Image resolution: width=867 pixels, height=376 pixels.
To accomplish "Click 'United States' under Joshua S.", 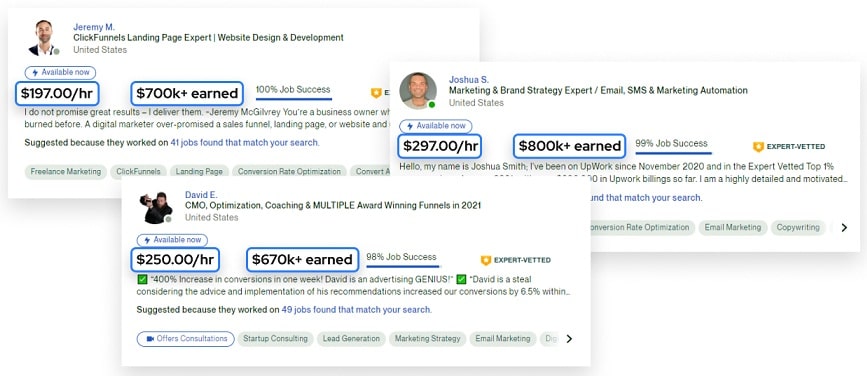I will [x=476, y=103].
